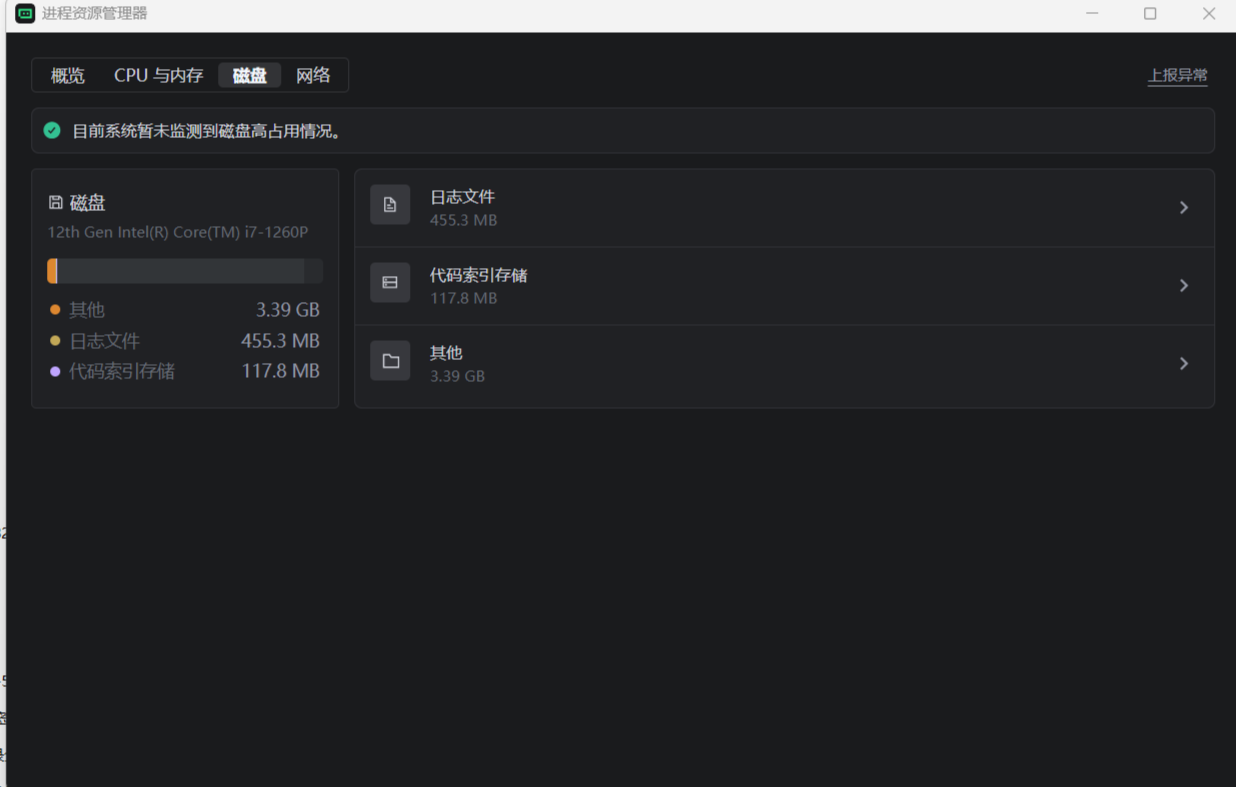
Task: Expand the 代码索引存储 row chevron
Action: click(1183, 286)
